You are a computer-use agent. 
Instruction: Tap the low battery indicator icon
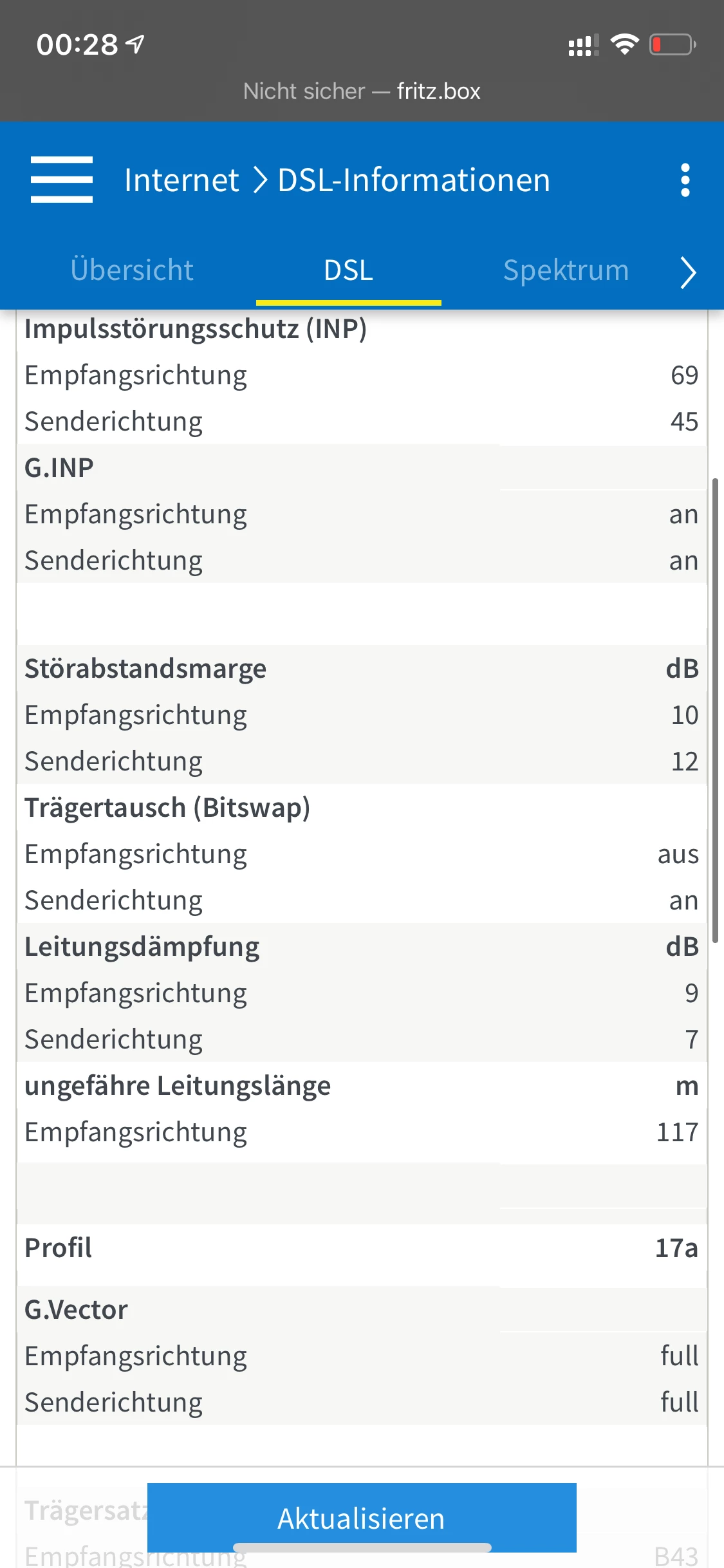click(672, 44)
